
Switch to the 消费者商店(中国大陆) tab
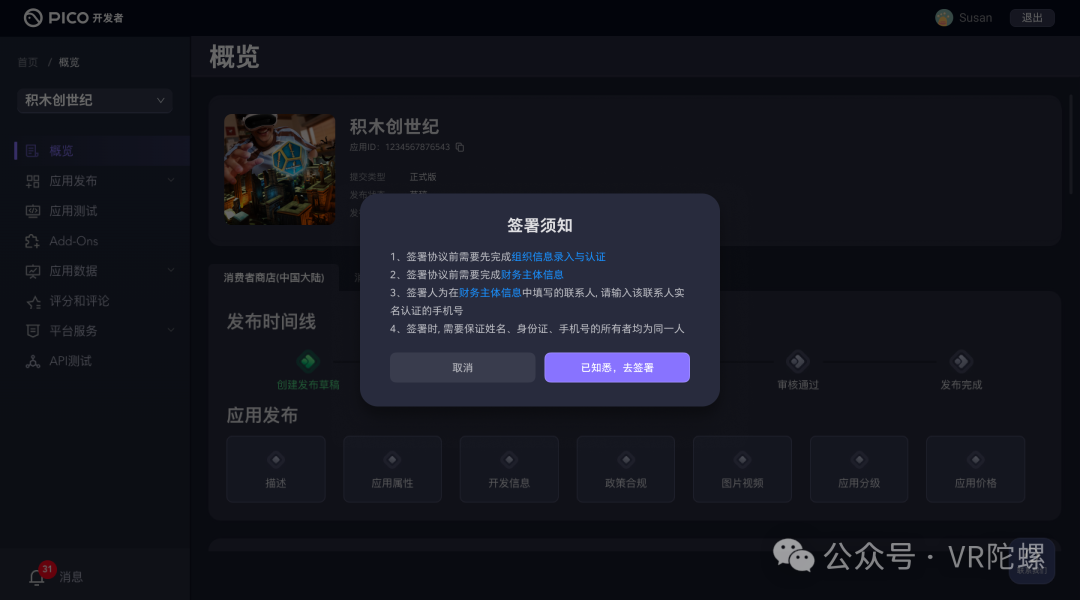point(273,278)
